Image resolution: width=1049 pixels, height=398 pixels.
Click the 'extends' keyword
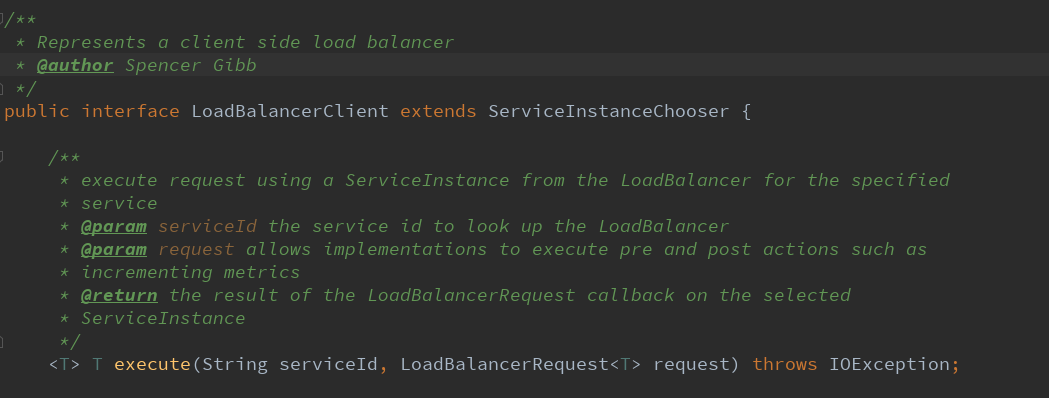[438, 111]
